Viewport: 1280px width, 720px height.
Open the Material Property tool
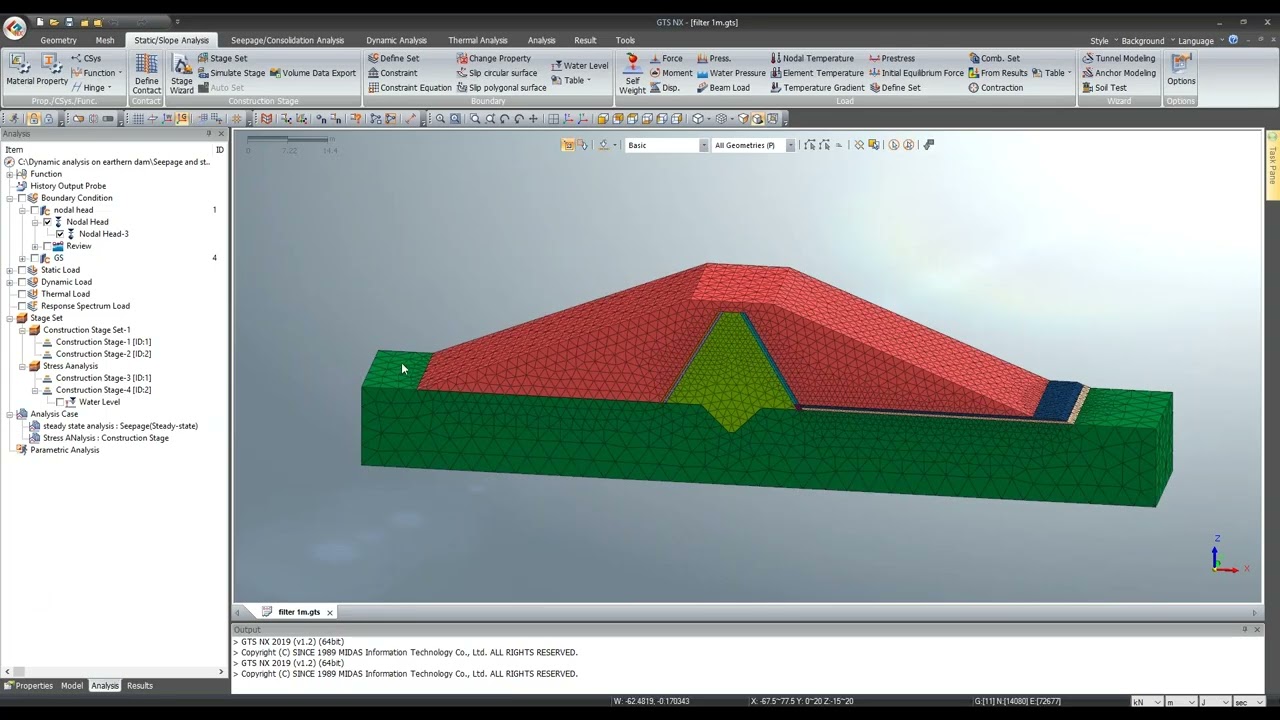coord(36,71)
